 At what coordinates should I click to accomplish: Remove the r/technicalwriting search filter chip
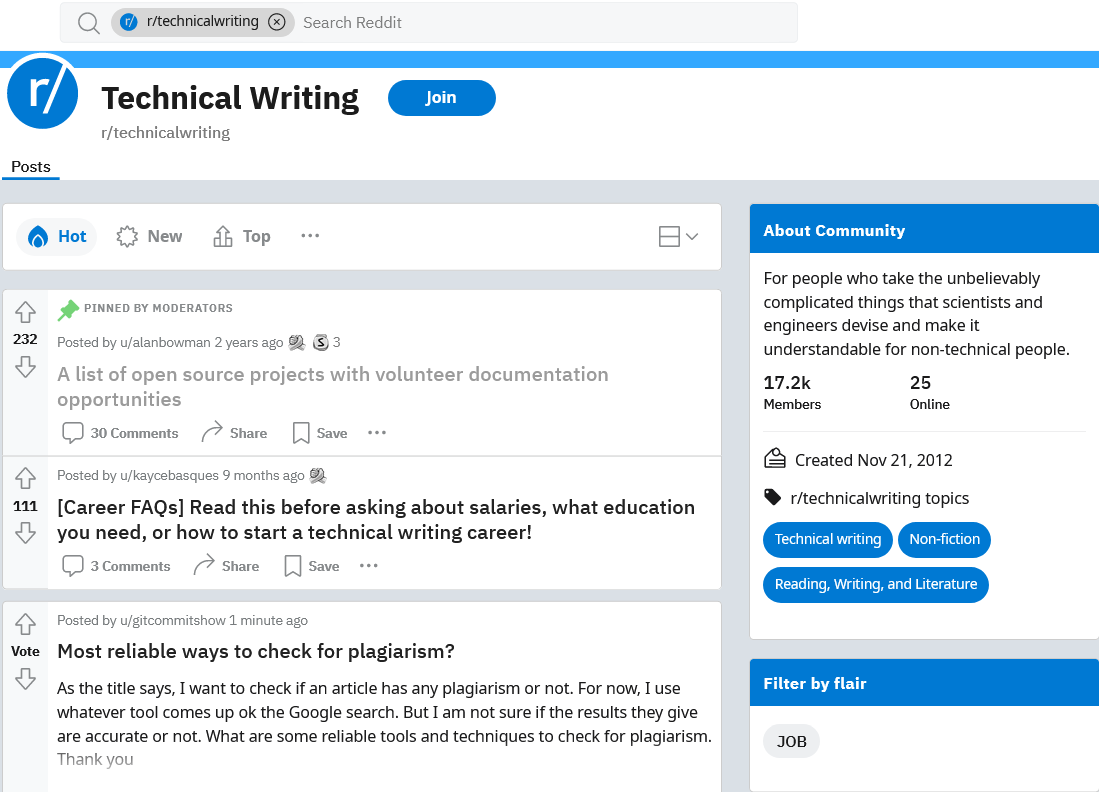[277, 22]
